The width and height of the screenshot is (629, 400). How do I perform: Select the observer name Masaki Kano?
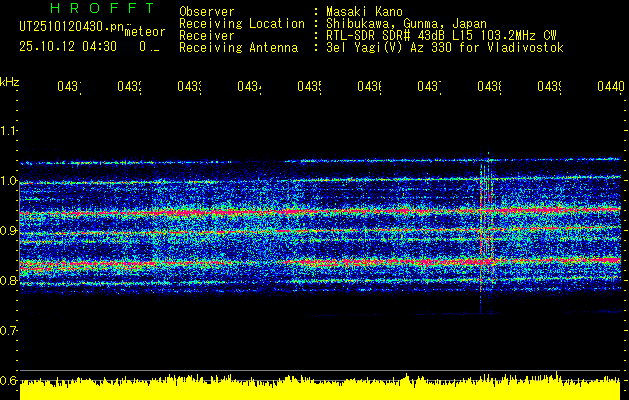(x=364, y=11)
